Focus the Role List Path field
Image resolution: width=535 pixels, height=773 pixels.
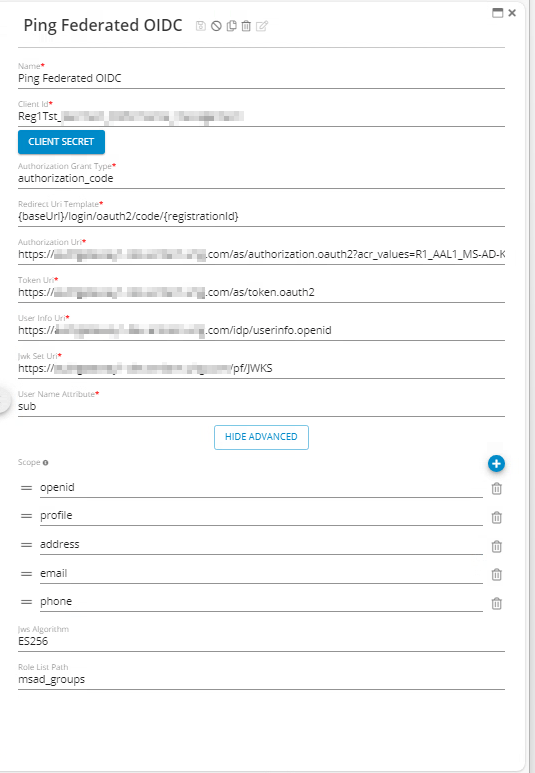tap(261, 679)
